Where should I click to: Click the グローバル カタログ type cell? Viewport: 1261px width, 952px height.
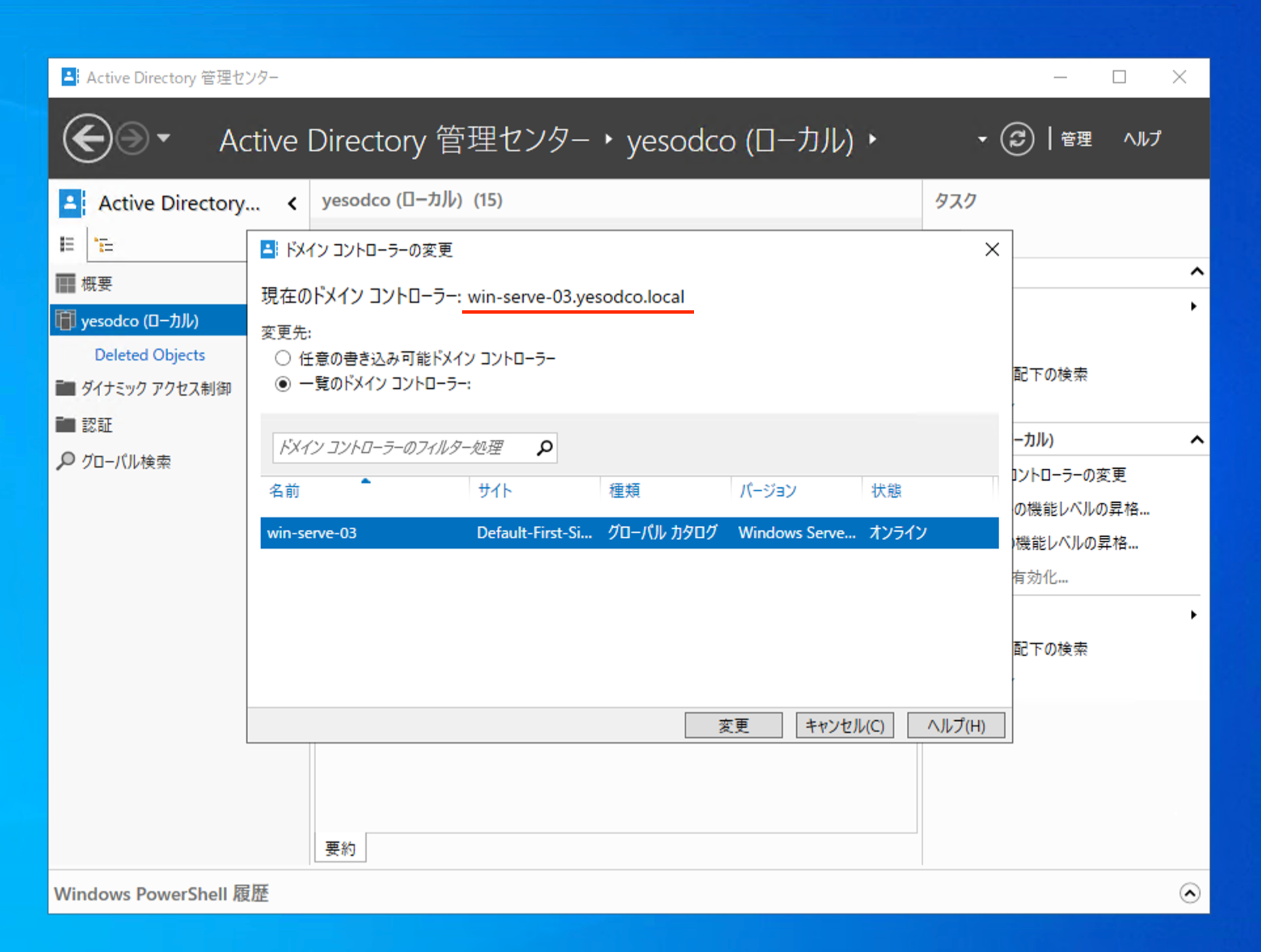[663, 533]
